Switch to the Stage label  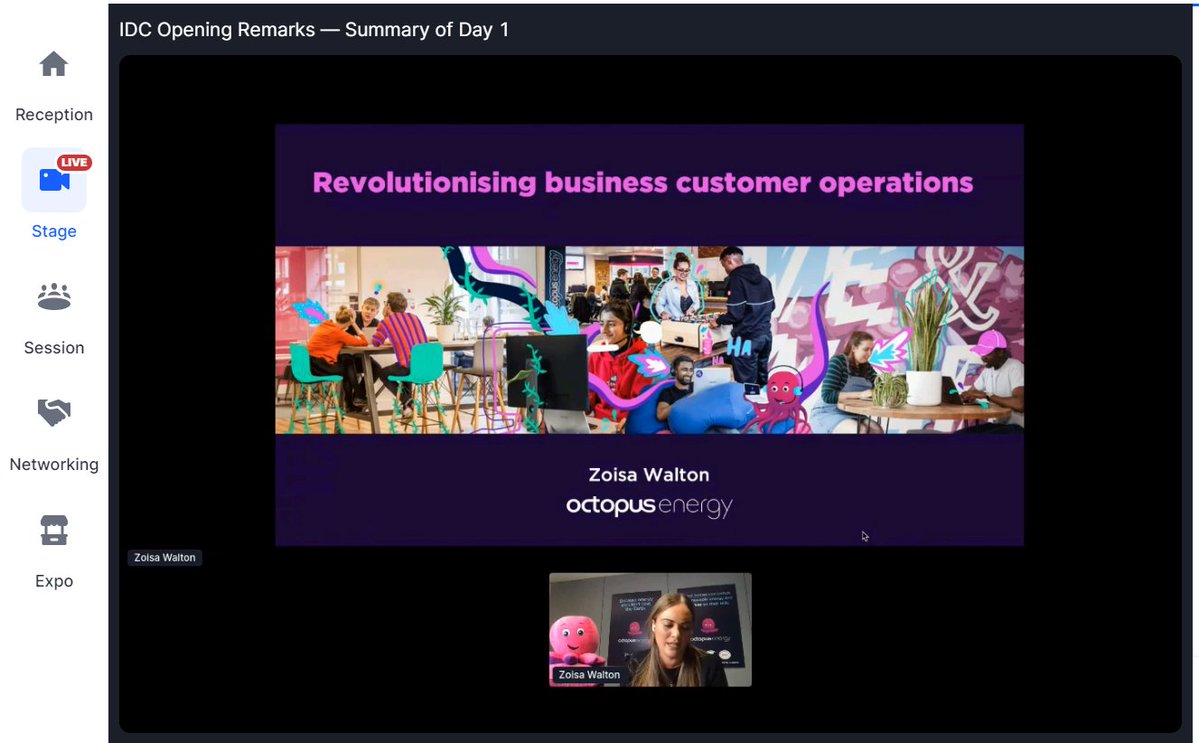pyautogui.click(x=54, y=231)
